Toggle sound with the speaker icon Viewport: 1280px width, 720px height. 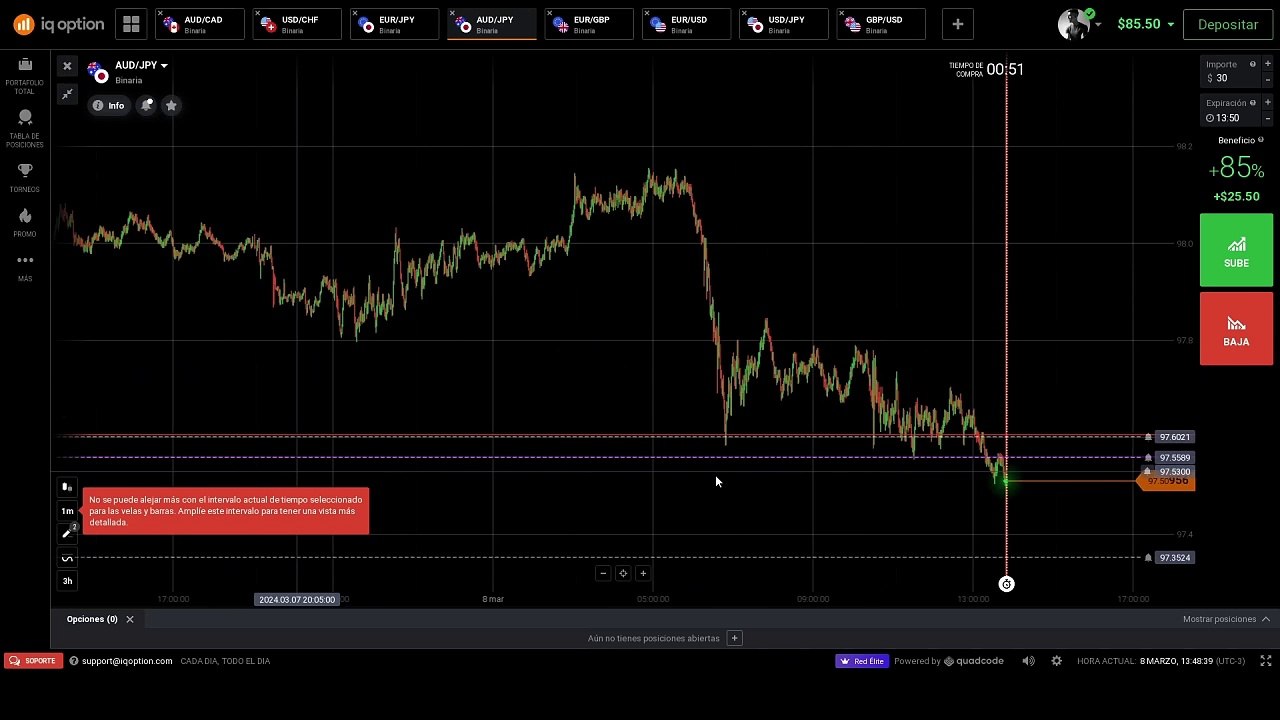click(1028, 661)
